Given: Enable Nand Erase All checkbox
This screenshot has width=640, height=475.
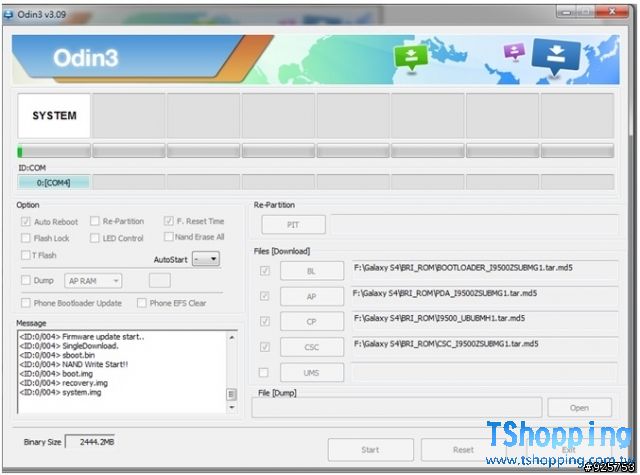Looking at the screenshot, I should [168, 237].
